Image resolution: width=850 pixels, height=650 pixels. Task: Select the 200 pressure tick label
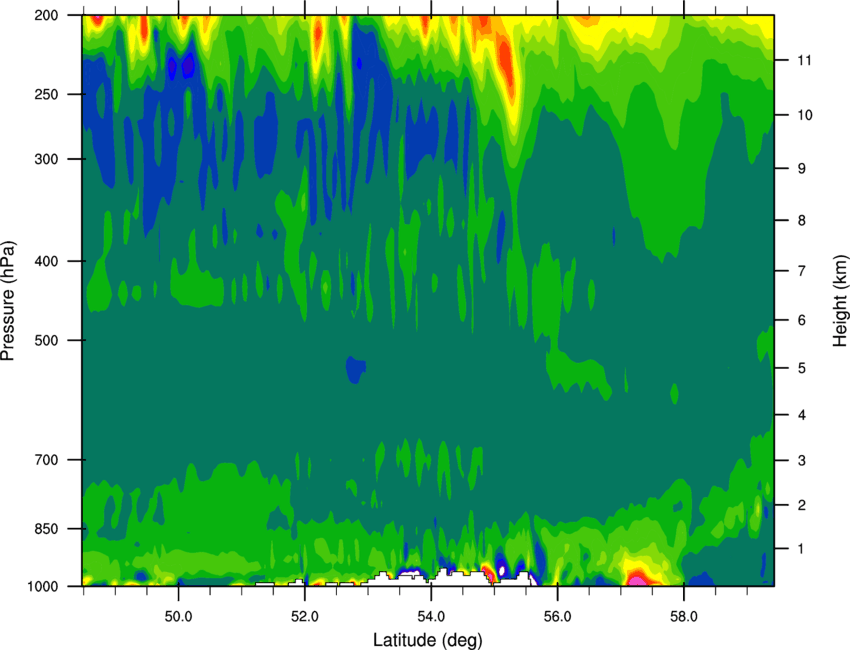point(46,15)
